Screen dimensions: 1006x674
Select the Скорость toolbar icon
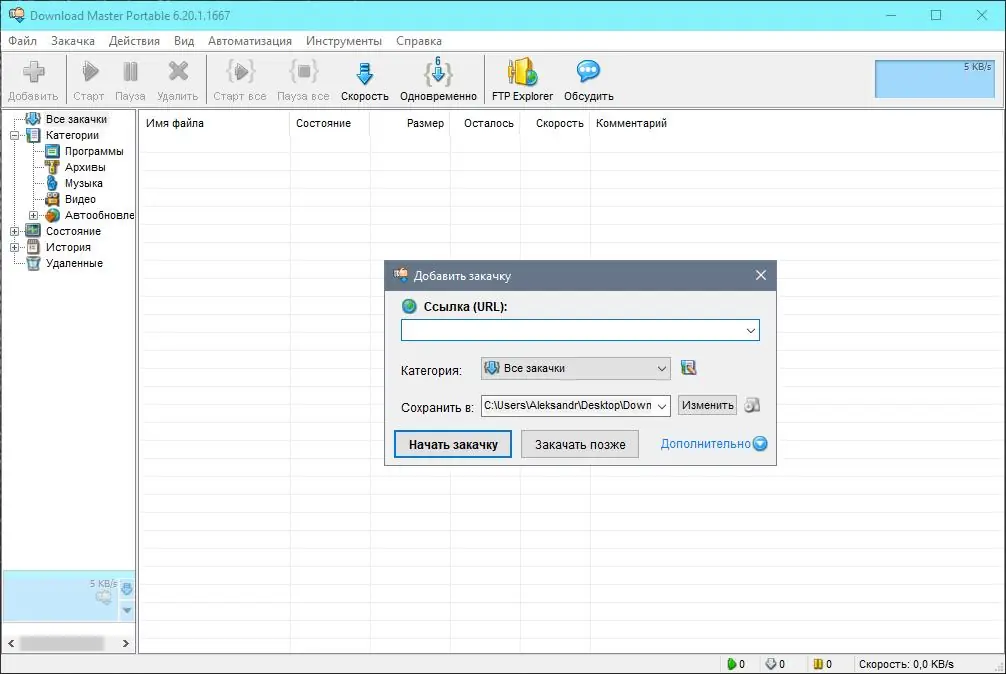364,73
